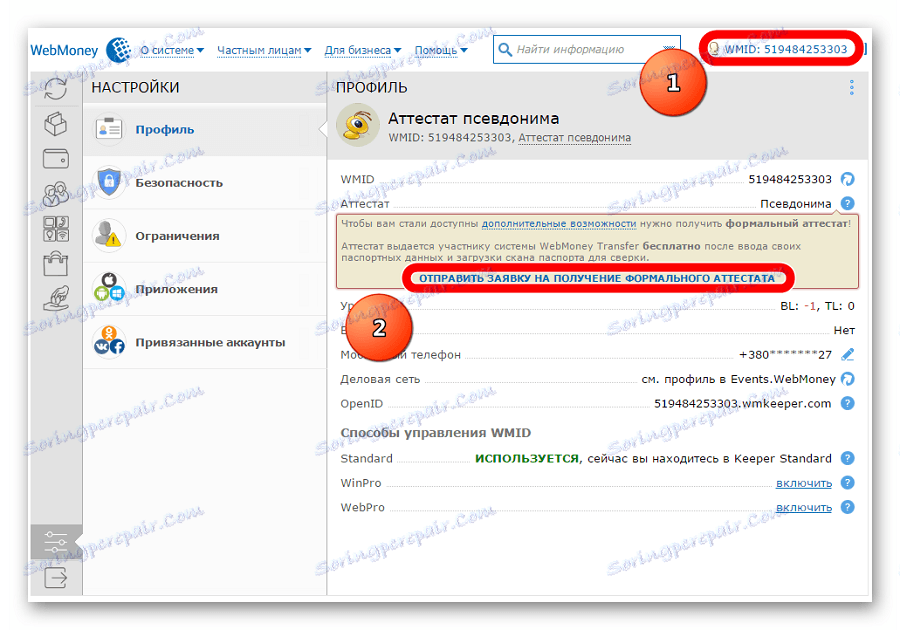Click the Профиль ID card icon

109,129
